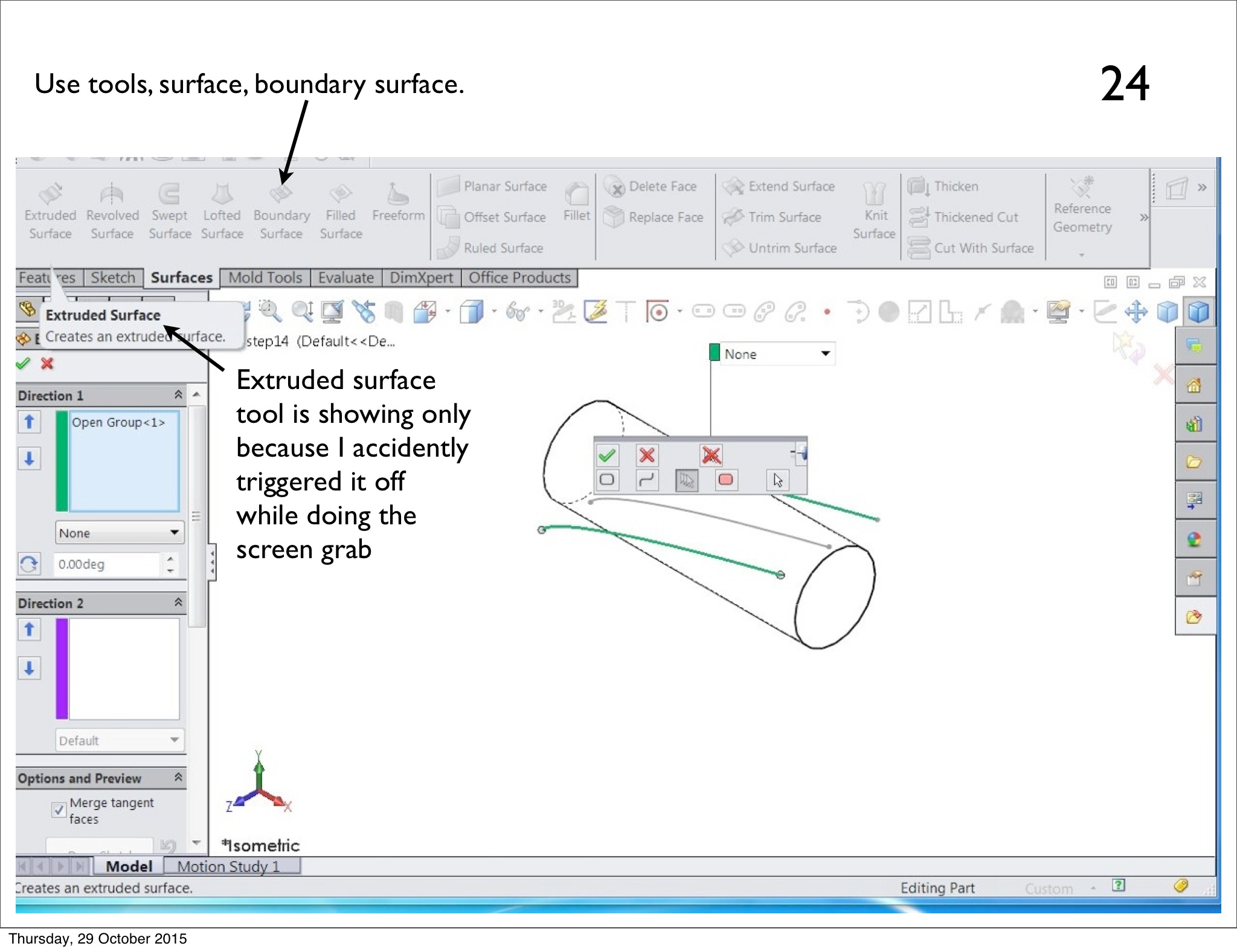Image resolution: width=1237 pixels, height=952 pixels.
Task: Open the Motion Study 1 tab
Action: click(228, 867)
